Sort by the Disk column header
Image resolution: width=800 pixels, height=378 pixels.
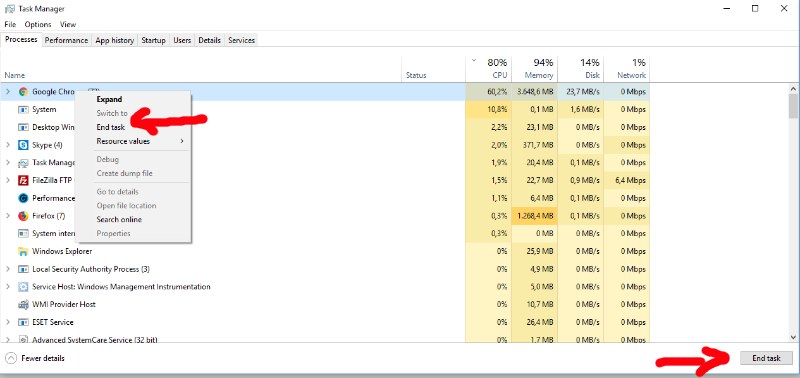[580, 69]
